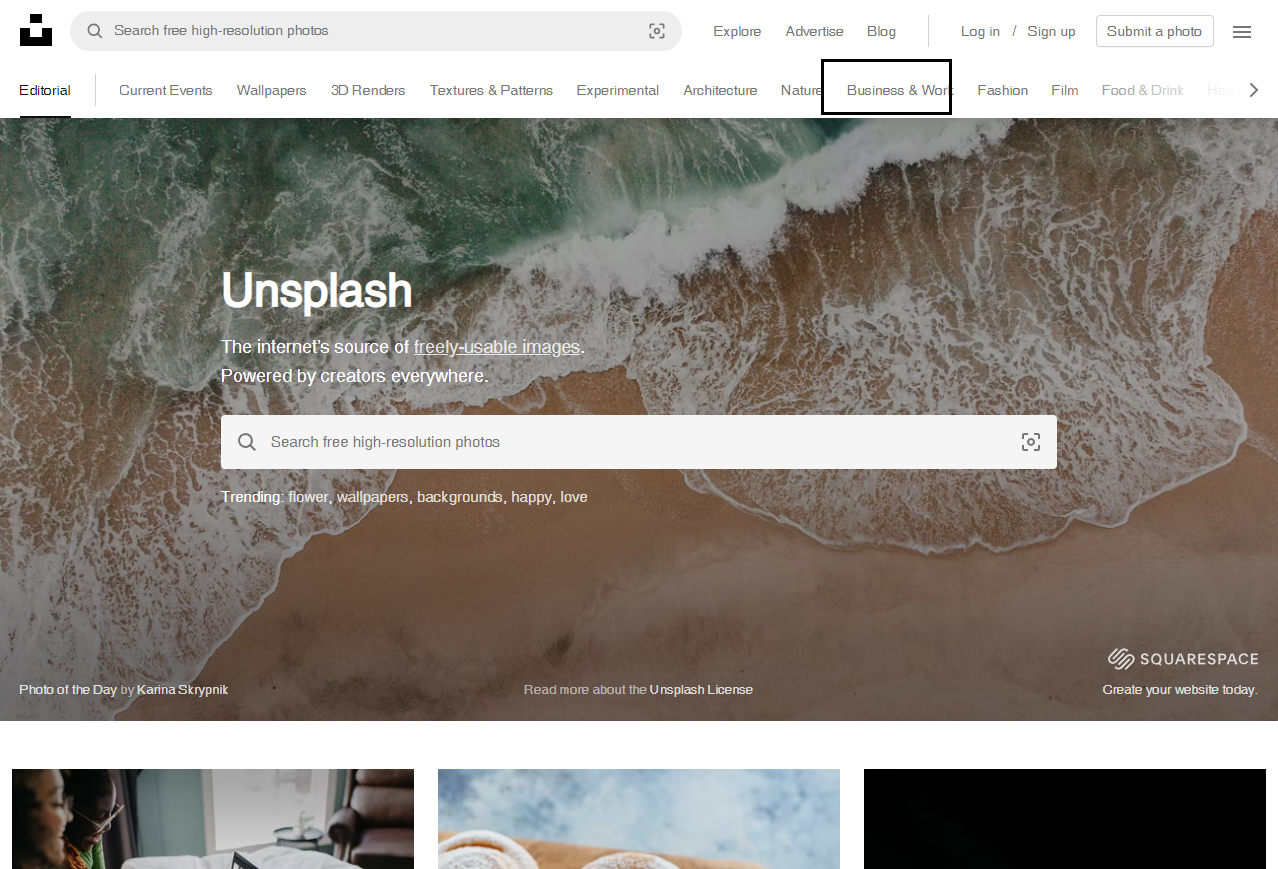Focus the hero search input field

tap(639, 442)
